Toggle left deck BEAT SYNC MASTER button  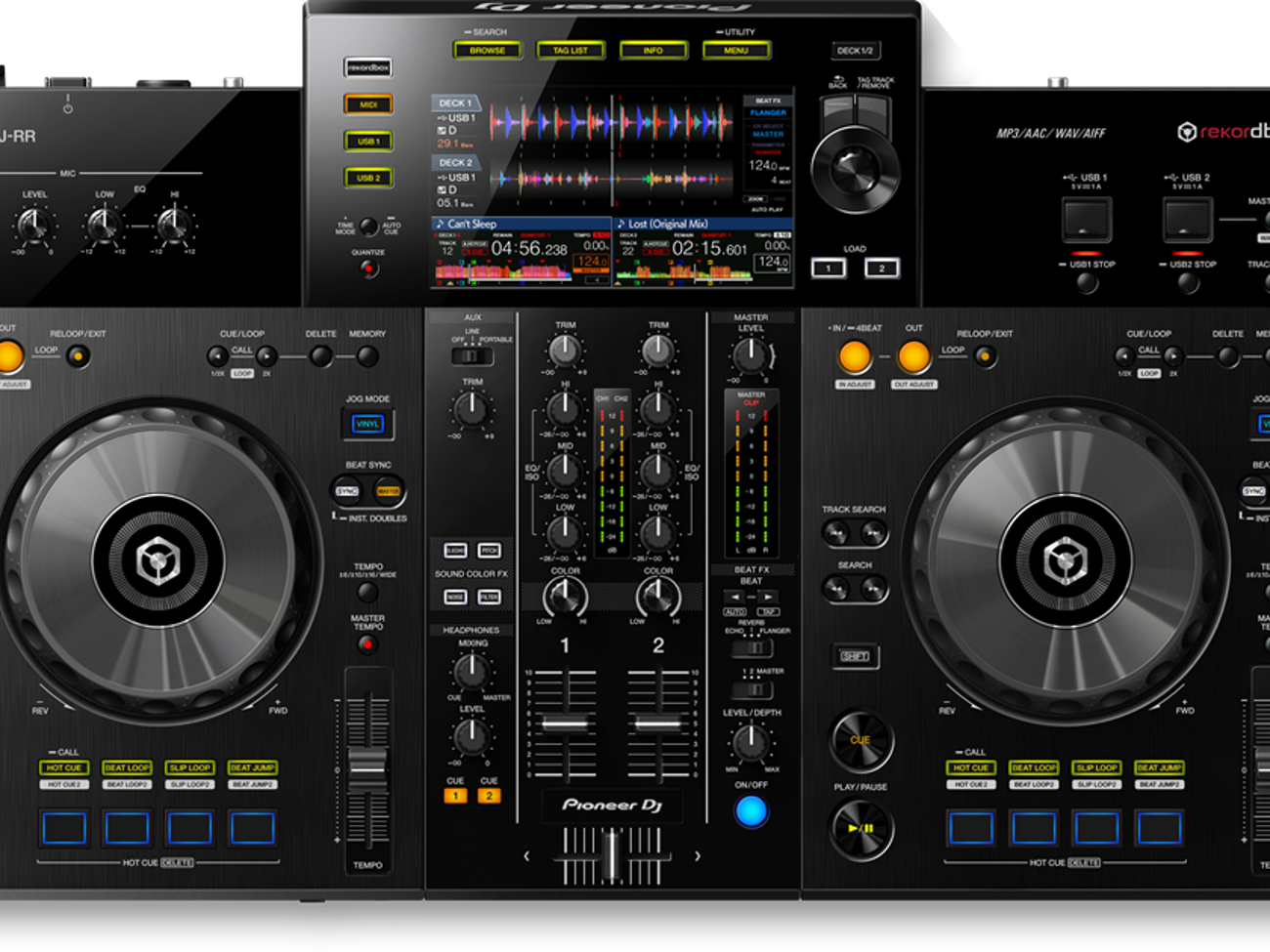coord(388,491)
